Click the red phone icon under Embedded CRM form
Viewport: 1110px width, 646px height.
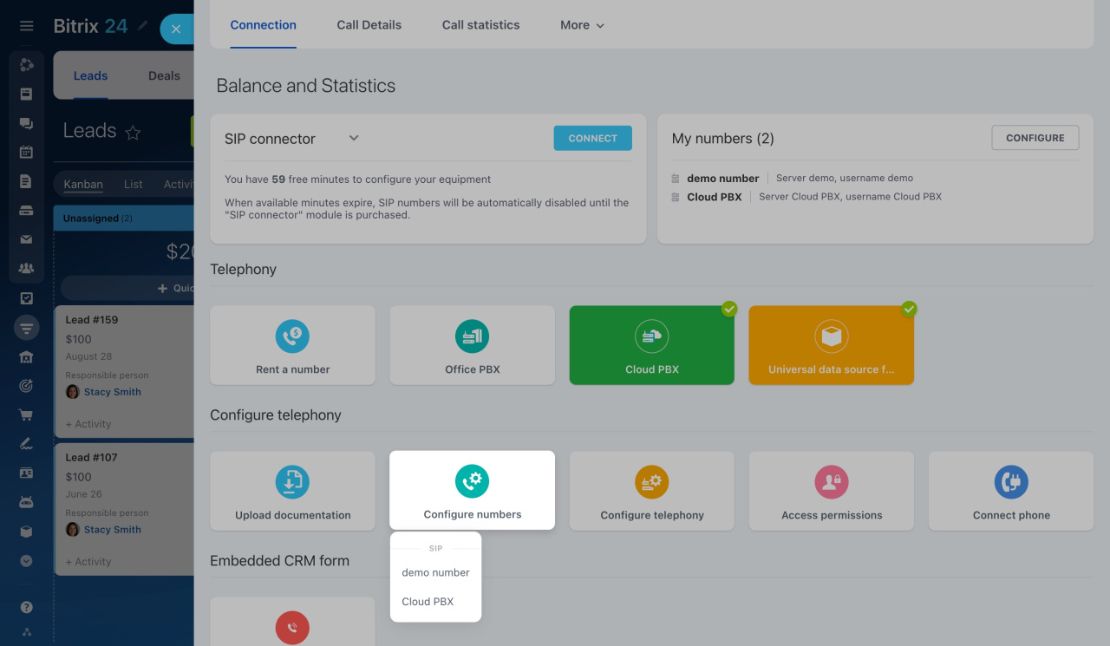[x=292, y=628]
